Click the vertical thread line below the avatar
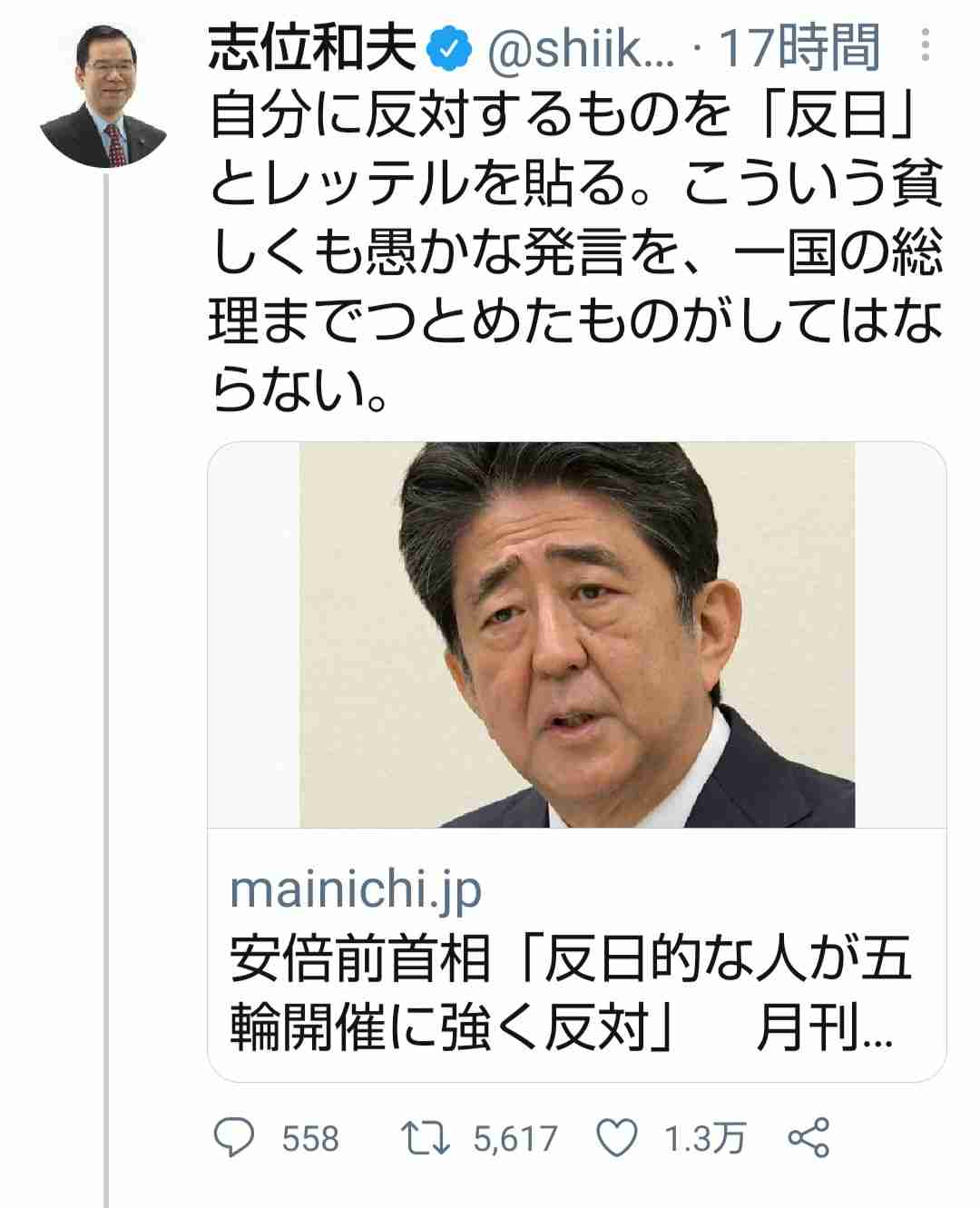 click(x=106, y=690)
